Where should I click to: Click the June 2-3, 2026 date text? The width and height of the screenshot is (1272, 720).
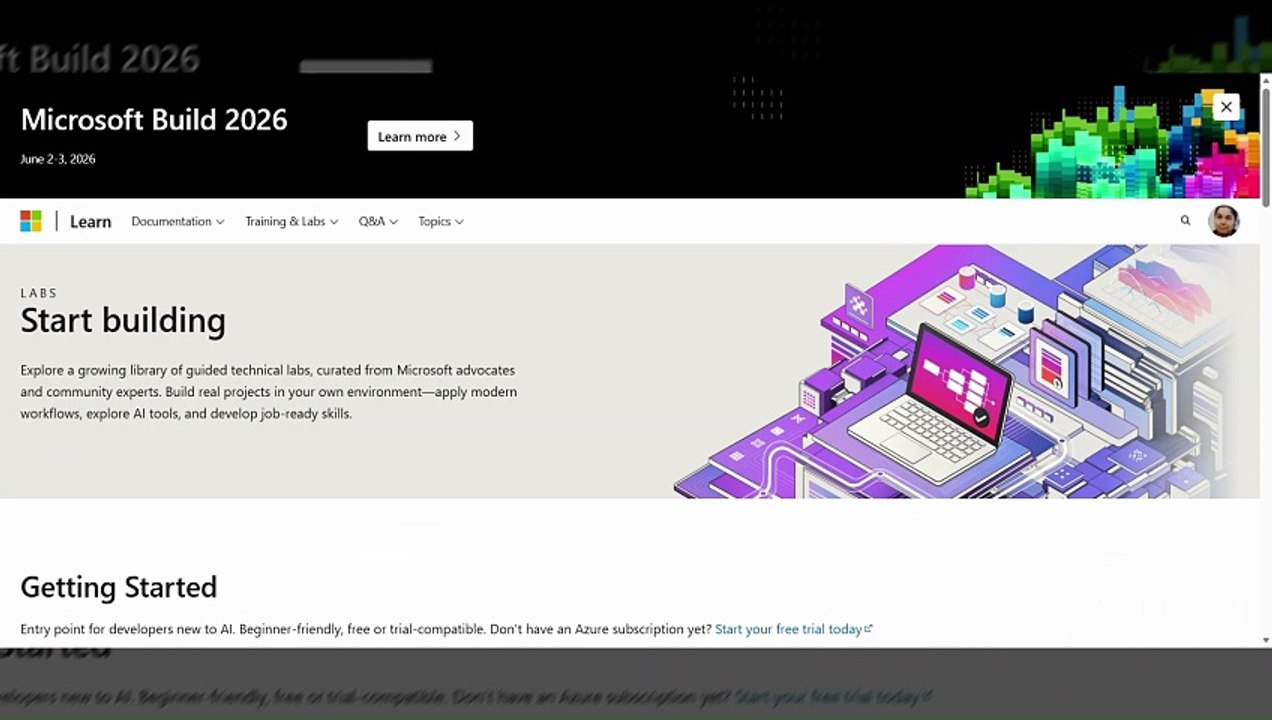tap(58, 159)
